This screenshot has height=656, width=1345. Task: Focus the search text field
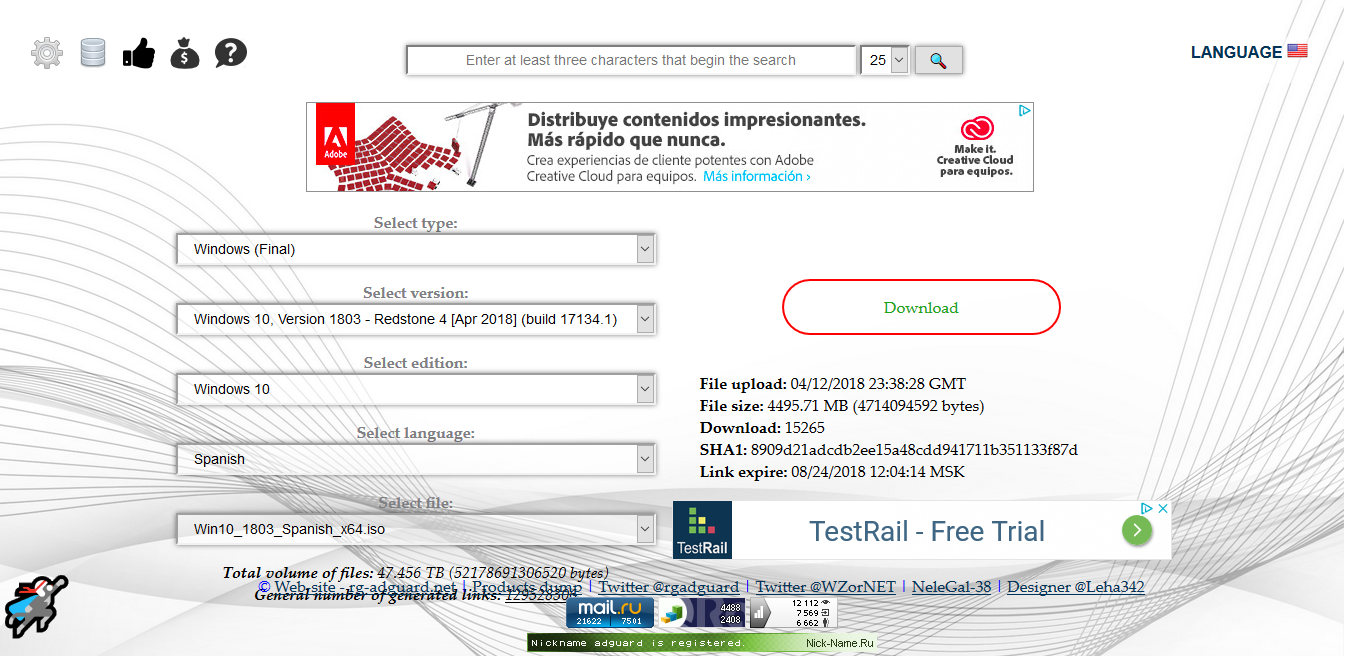point(631,60)
